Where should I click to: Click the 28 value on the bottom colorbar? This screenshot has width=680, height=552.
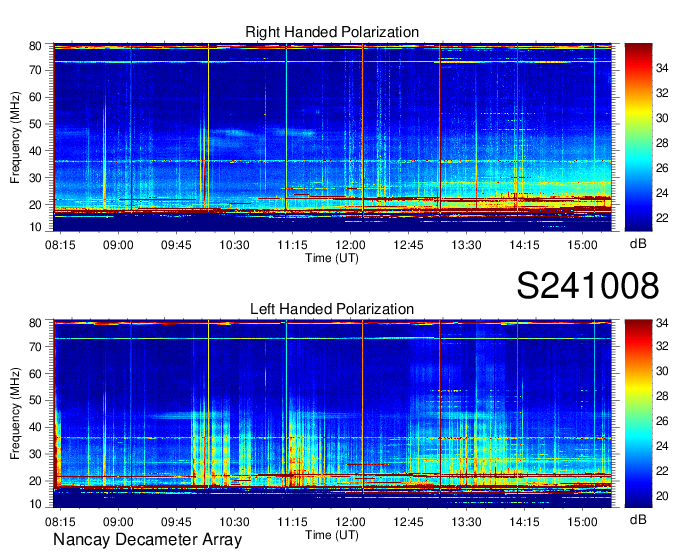click(662, 395)
